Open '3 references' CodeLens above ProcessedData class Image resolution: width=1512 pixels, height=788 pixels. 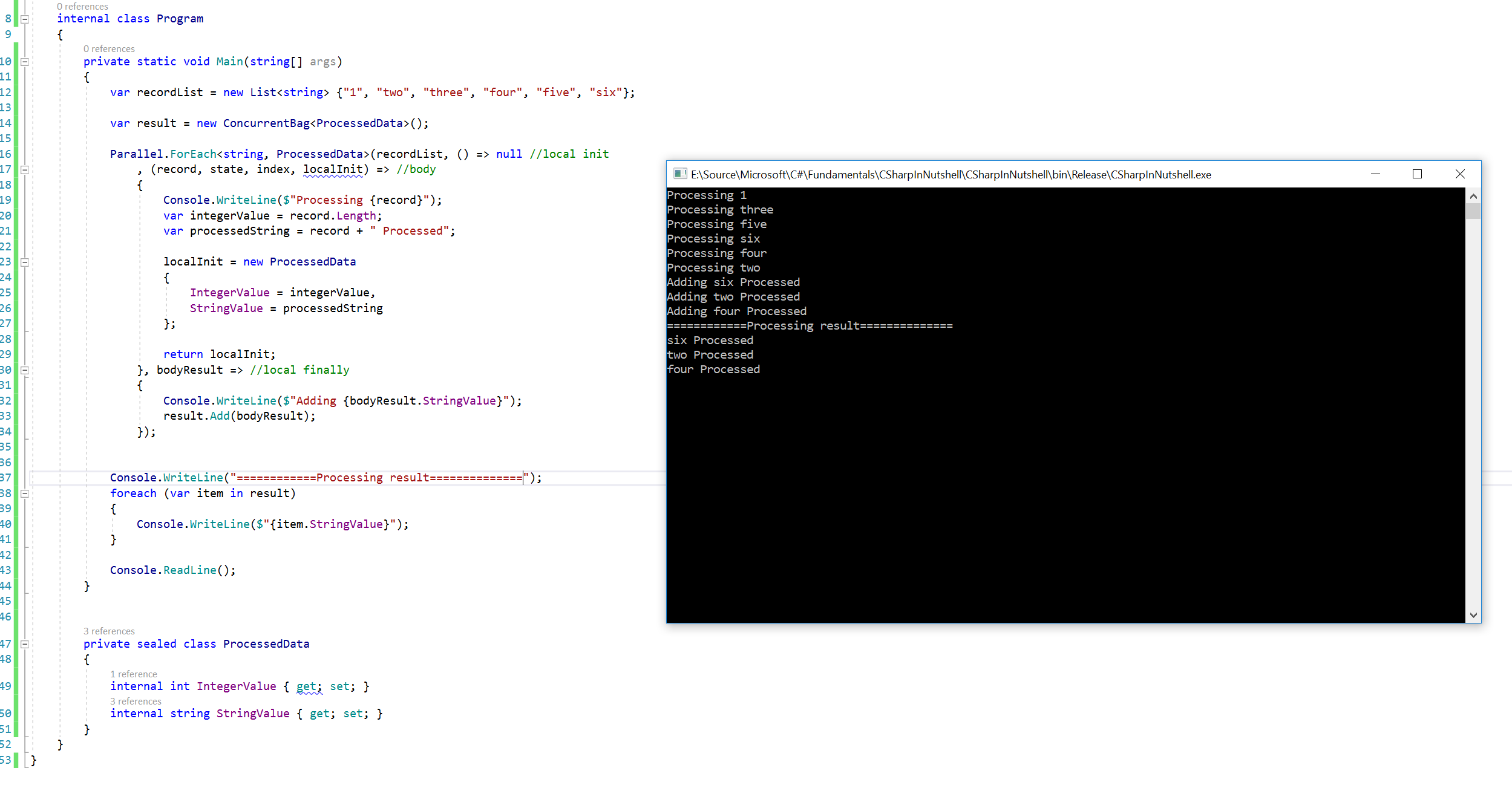pyautogui.click(x=109, y=631)
